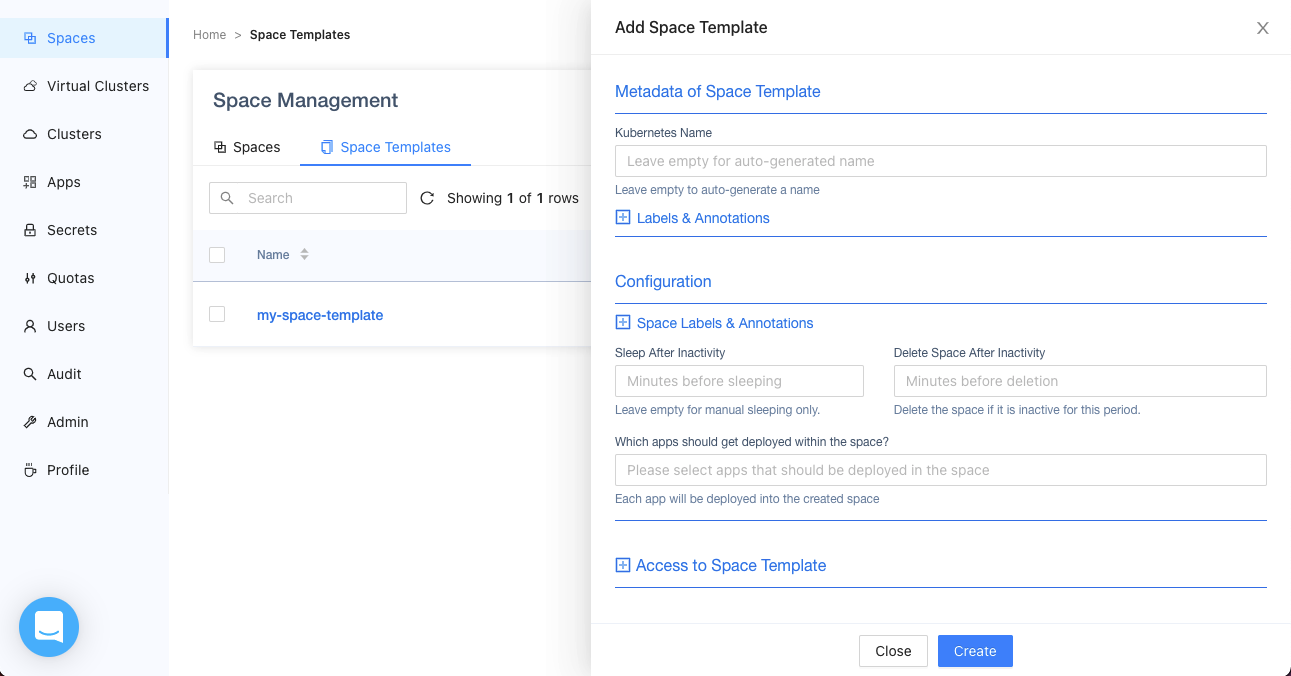Focus the Kubernetes Name input field
The height and width of the screenshot is (676, 1291).
point(940,161)
